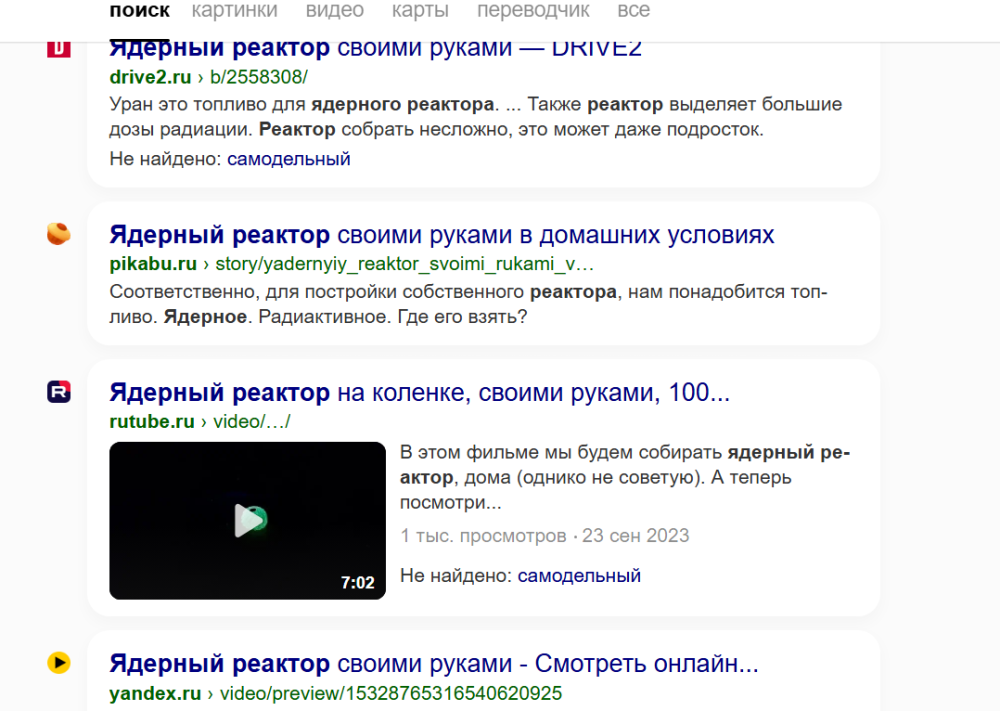This screenshot has height=711, width=1000.
Task: Open 'на коленке' Rutube result title
Action: (x=419, y=392)
